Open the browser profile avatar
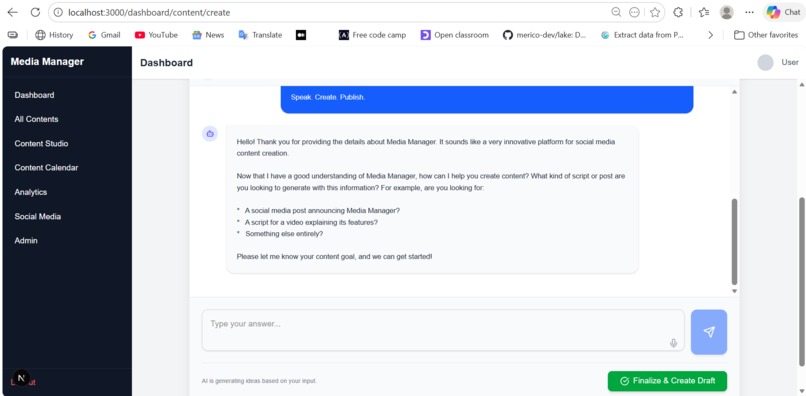This screenshot has height=396, width=806. coord(726,12)
